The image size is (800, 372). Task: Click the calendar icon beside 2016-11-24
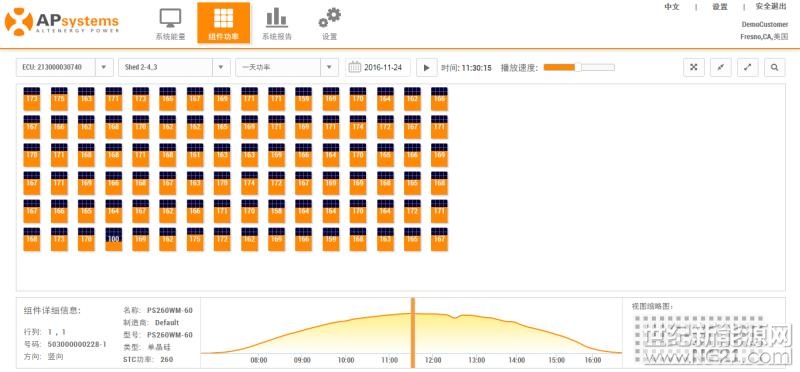pos(355,67)
